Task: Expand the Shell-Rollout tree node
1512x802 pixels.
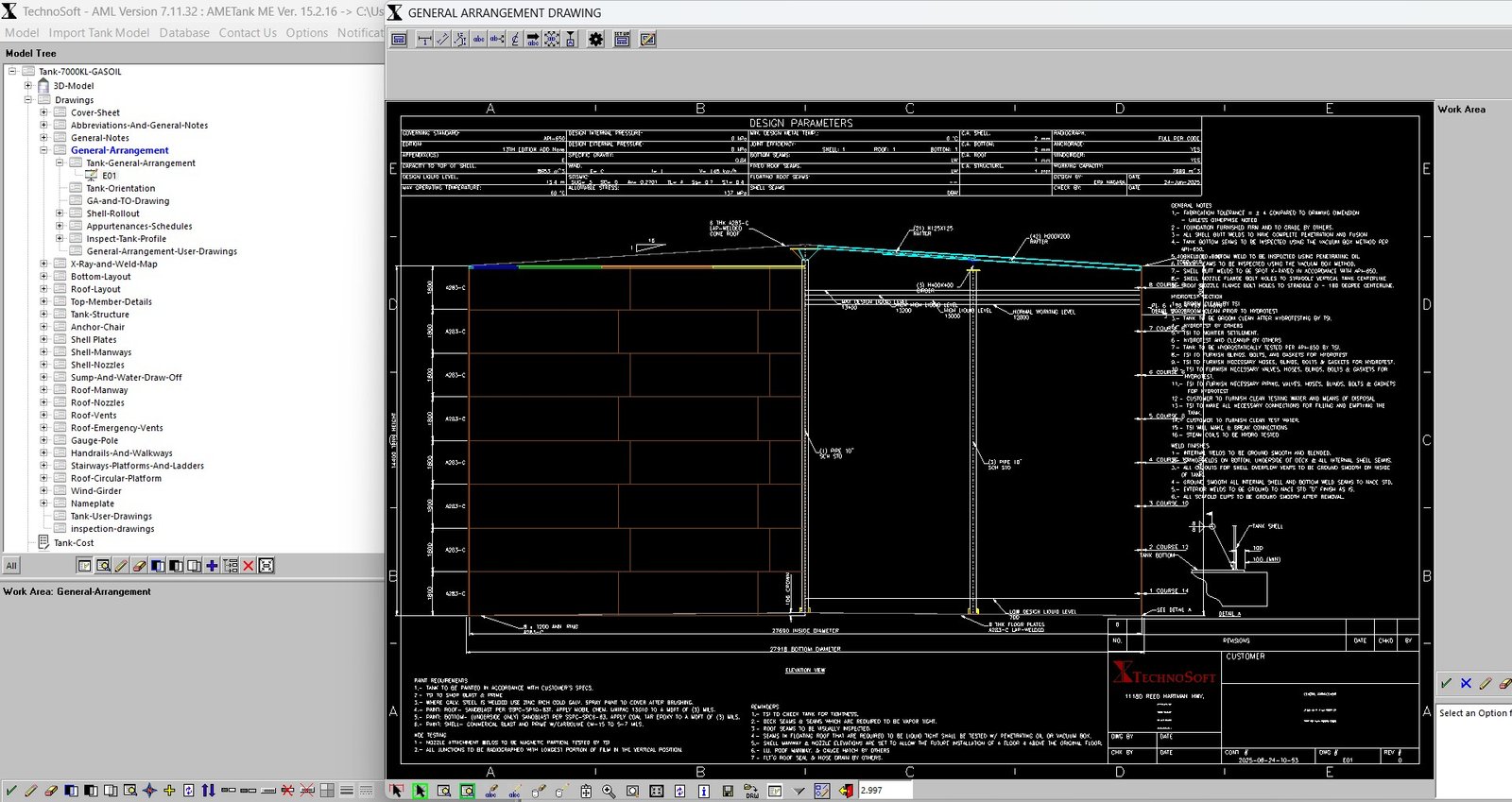Action: coord(60,213)
